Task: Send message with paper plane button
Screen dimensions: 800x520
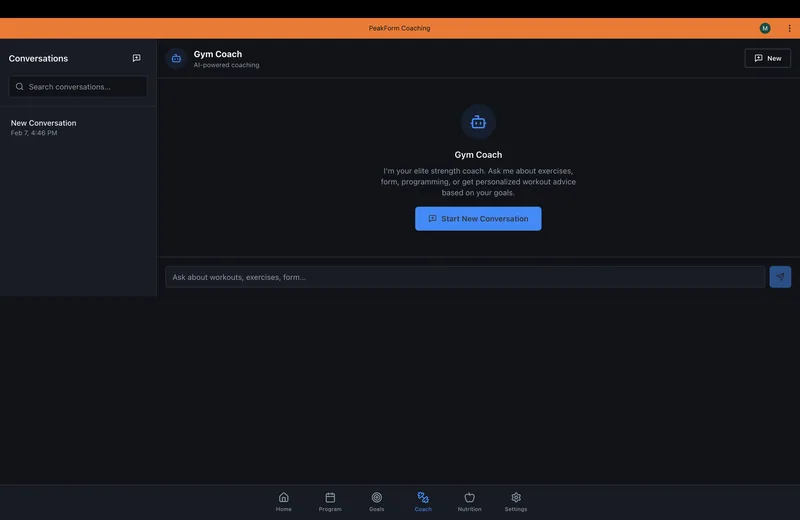Action: click(x=780, y=277)
